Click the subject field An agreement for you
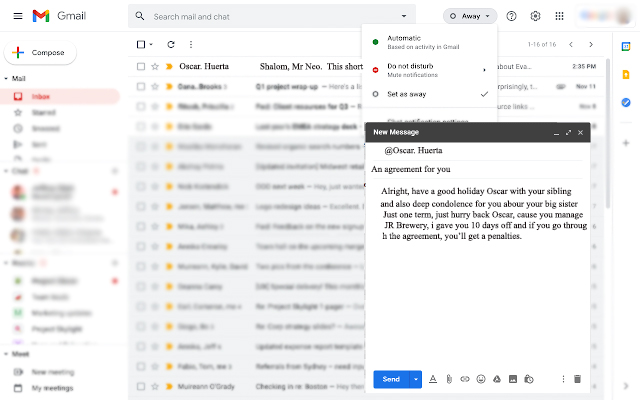 [478, 169]
